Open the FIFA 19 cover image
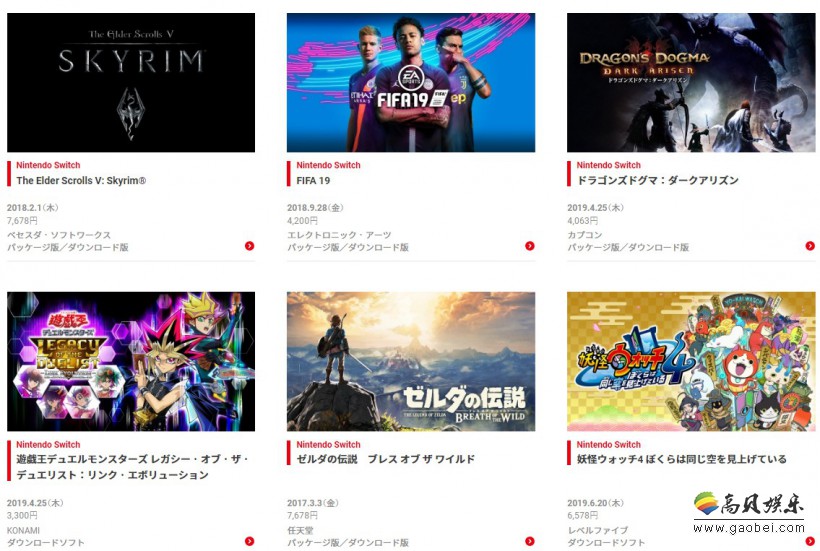The image size is (820, 551). click(x=411, y=83)
